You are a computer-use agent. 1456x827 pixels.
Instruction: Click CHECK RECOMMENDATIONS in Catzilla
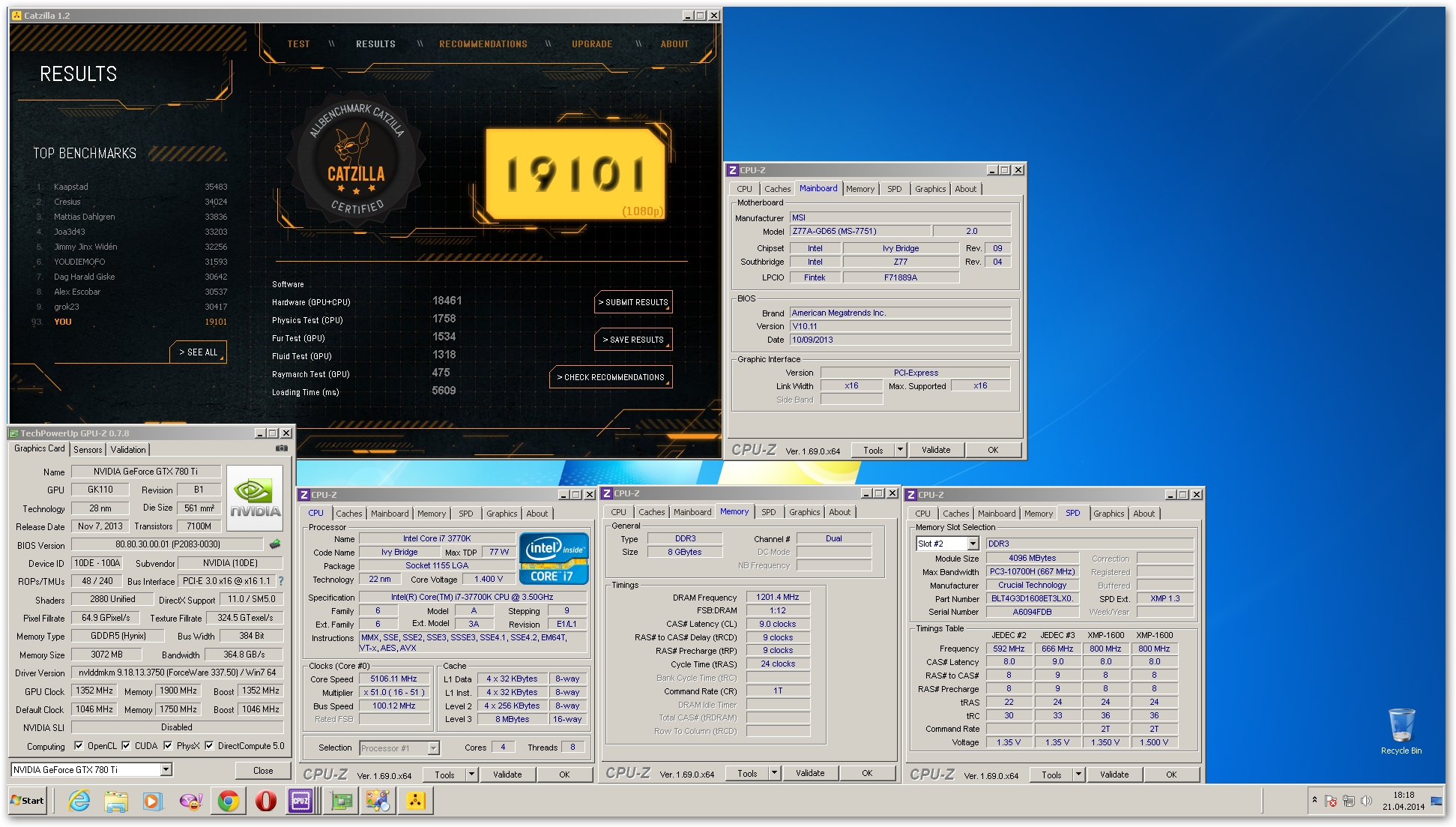pos(611,377)
